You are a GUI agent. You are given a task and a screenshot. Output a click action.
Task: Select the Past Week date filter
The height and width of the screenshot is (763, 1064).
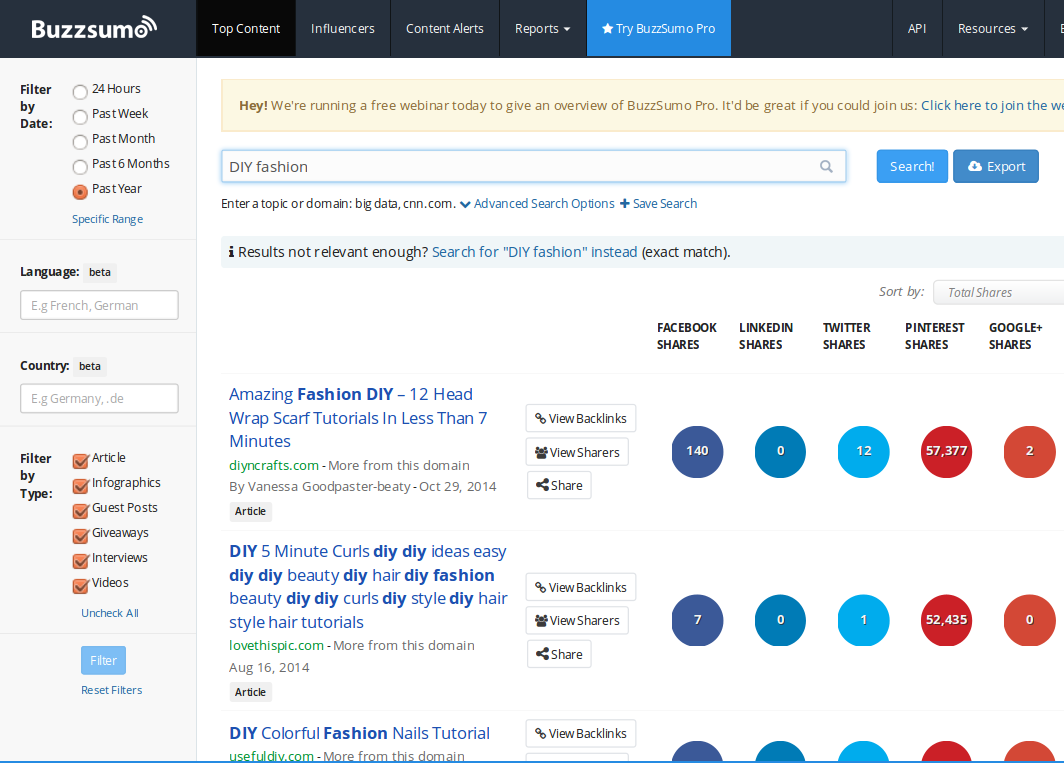[80, 116]
